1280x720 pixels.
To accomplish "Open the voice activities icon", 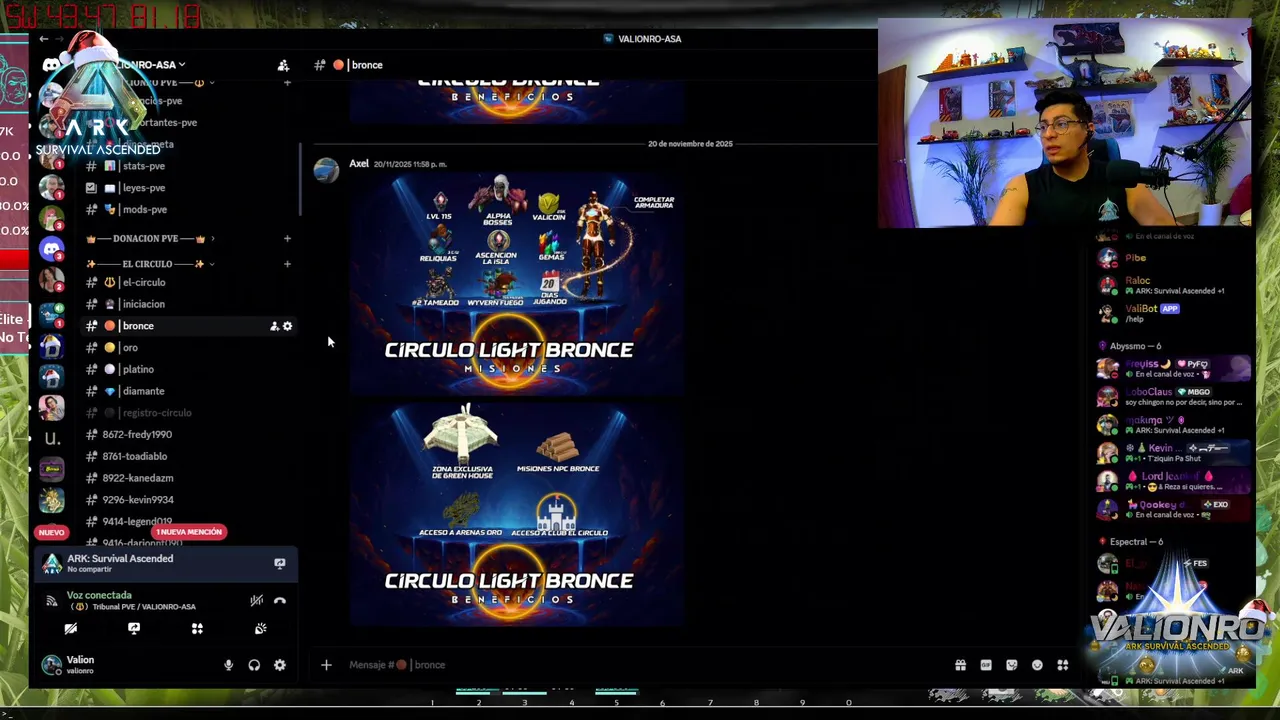I will point(197,629).
